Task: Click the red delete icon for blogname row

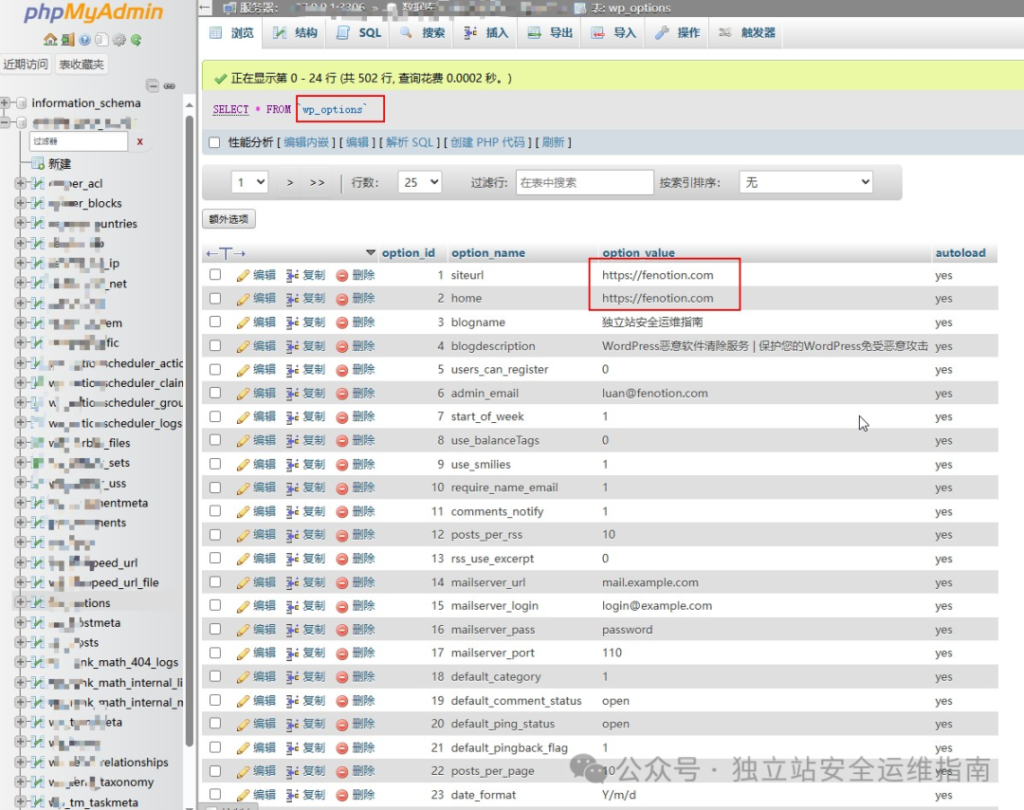Action: pos(342,322)
